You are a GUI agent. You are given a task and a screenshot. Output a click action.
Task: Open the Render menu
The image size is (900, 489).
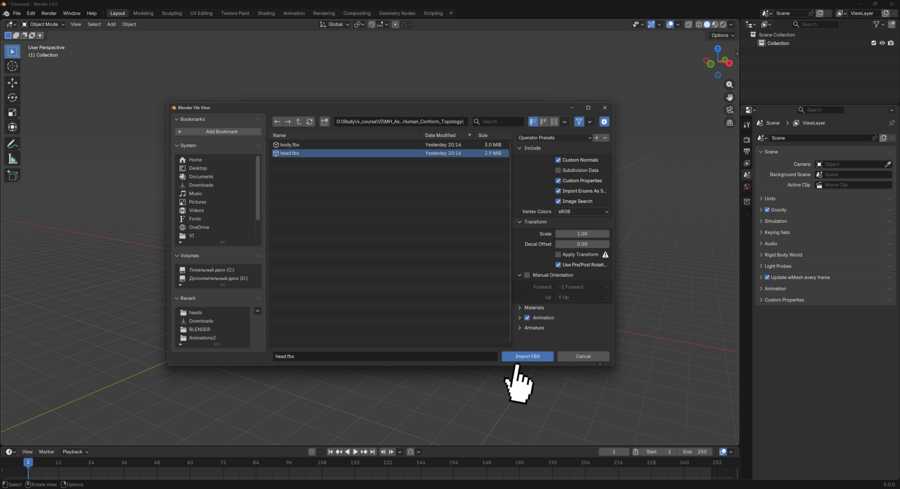(49, 13)
